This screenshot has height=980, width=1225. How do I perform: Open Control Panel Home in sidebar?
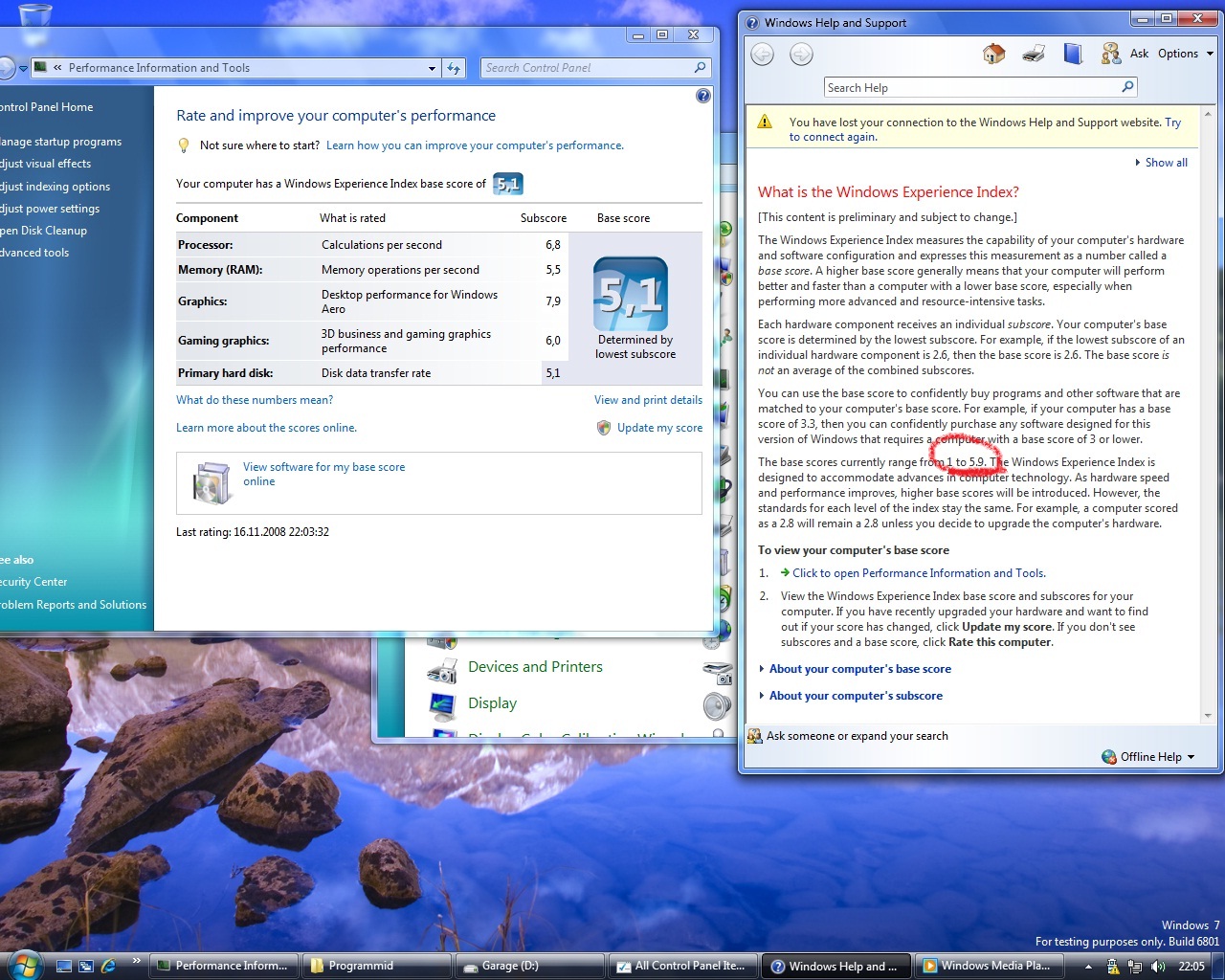(x=46, y=107)
